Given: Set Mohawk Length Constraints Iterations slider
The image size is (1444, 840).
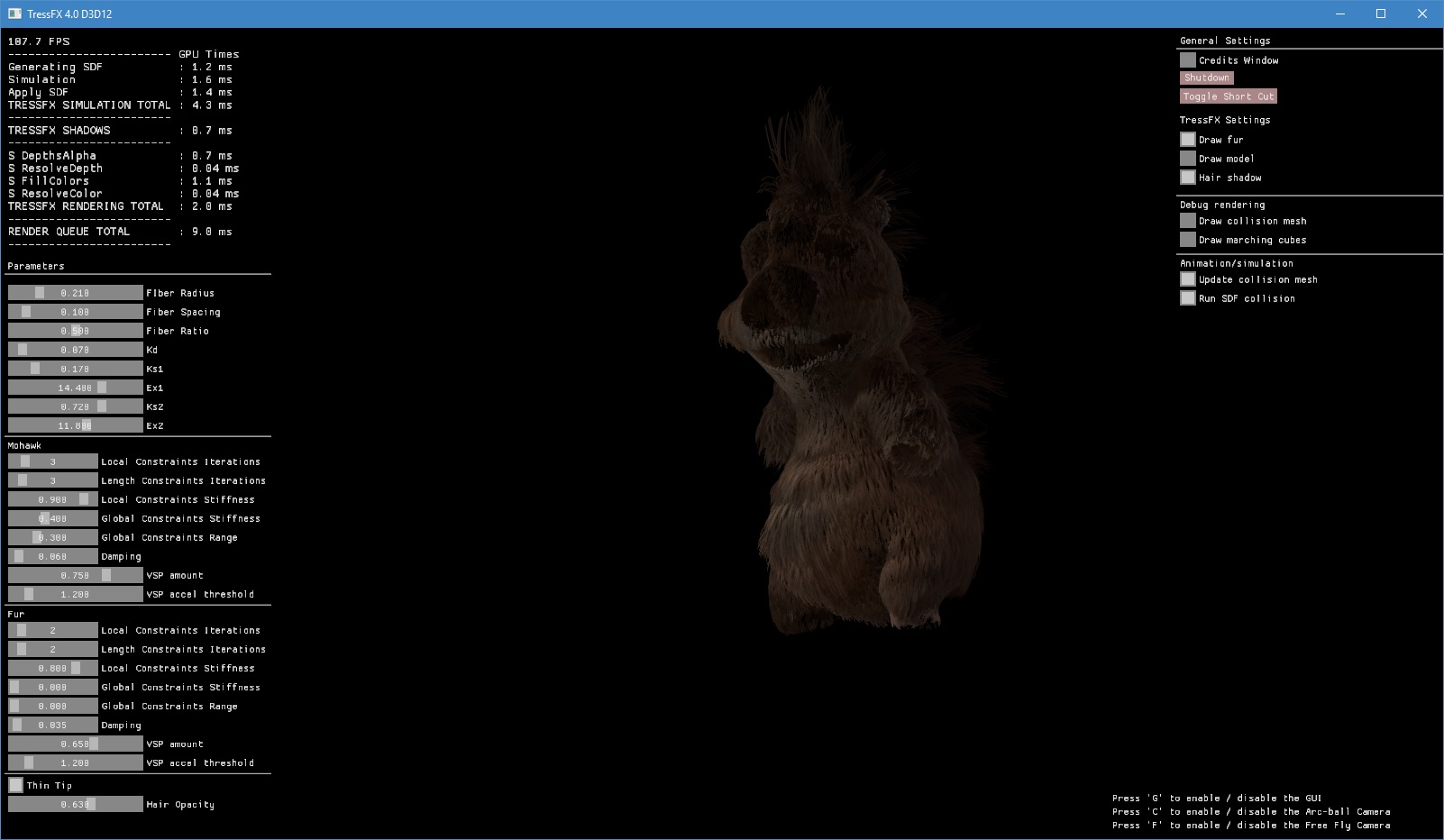Looking at the screenshot, I should pos(53,480).
